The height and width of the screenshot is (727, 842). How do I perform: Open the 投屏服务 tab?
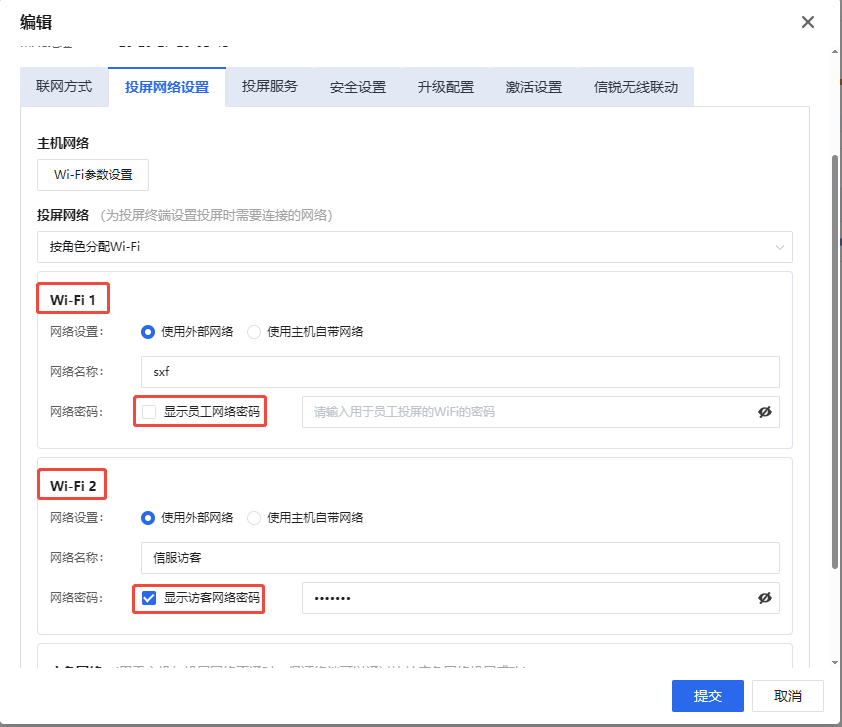269,87
